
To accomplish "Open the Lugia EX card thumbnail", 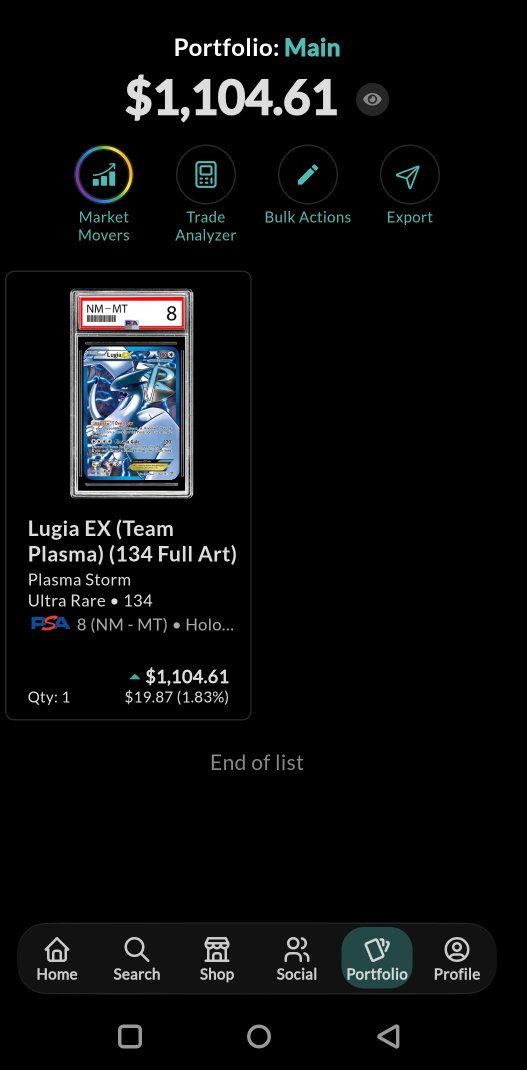I will click(x=132, y=394).
